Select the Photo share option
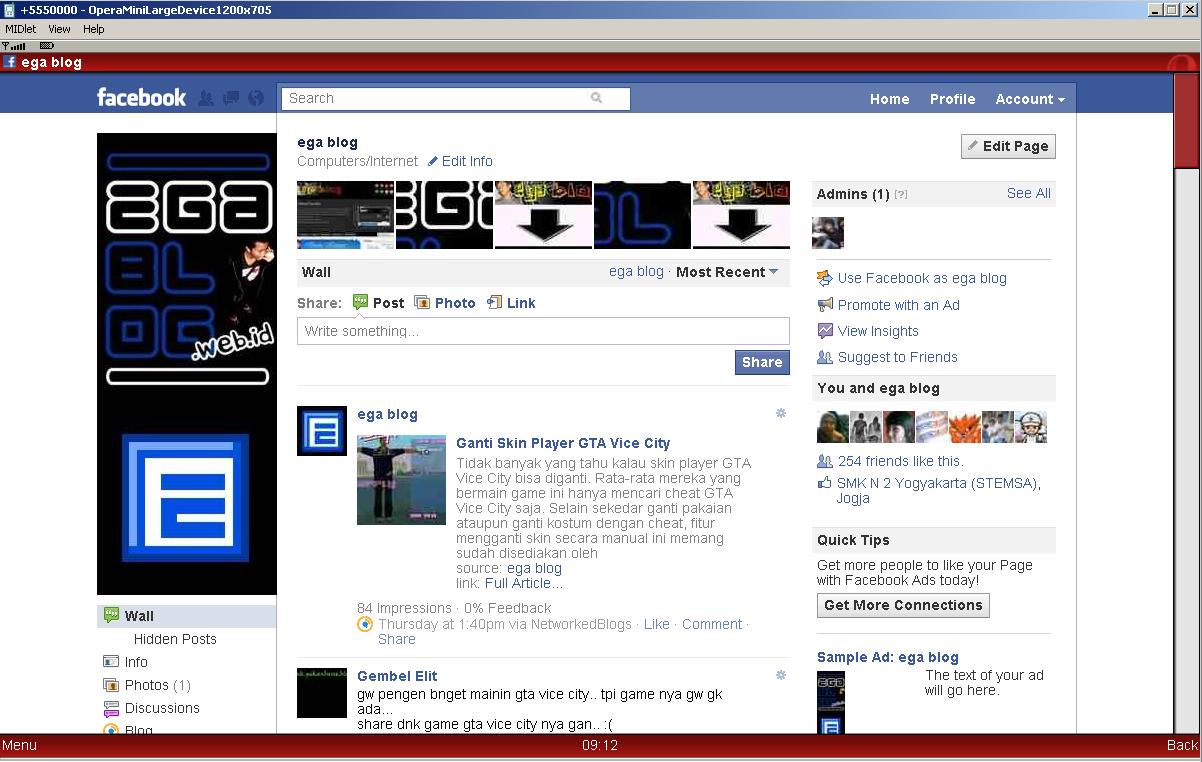The width and height of the screenshot is (1202, 762). pyautogui.click(x=445, y=303)
